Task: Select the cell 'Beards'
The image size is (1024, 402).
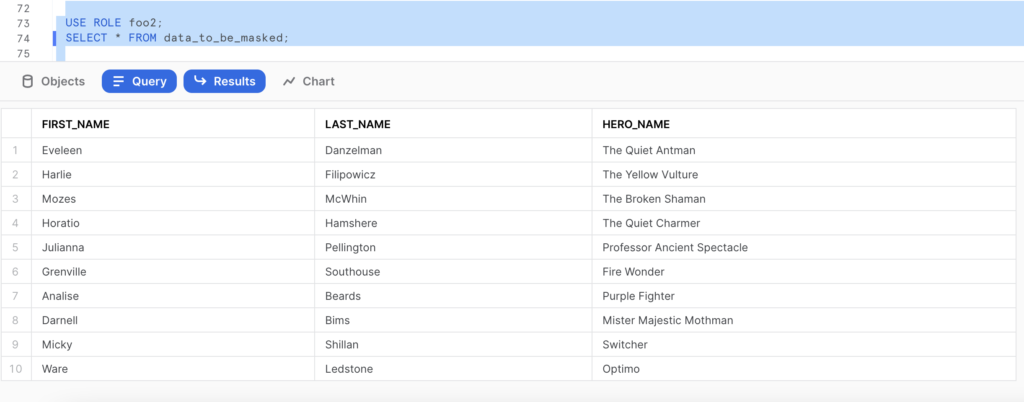Action: 453,296
